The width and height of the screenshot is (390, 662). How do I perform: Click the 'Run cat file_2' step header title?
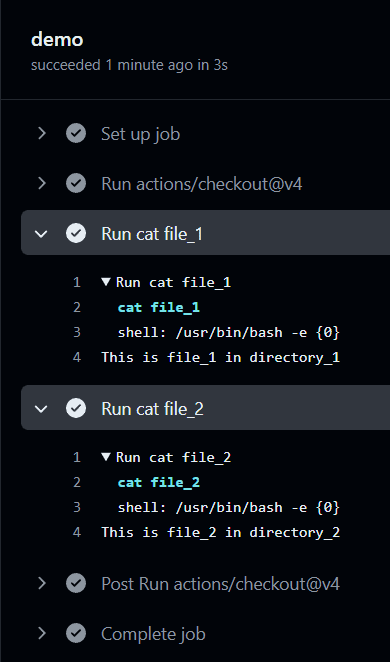tap(152, 409)
